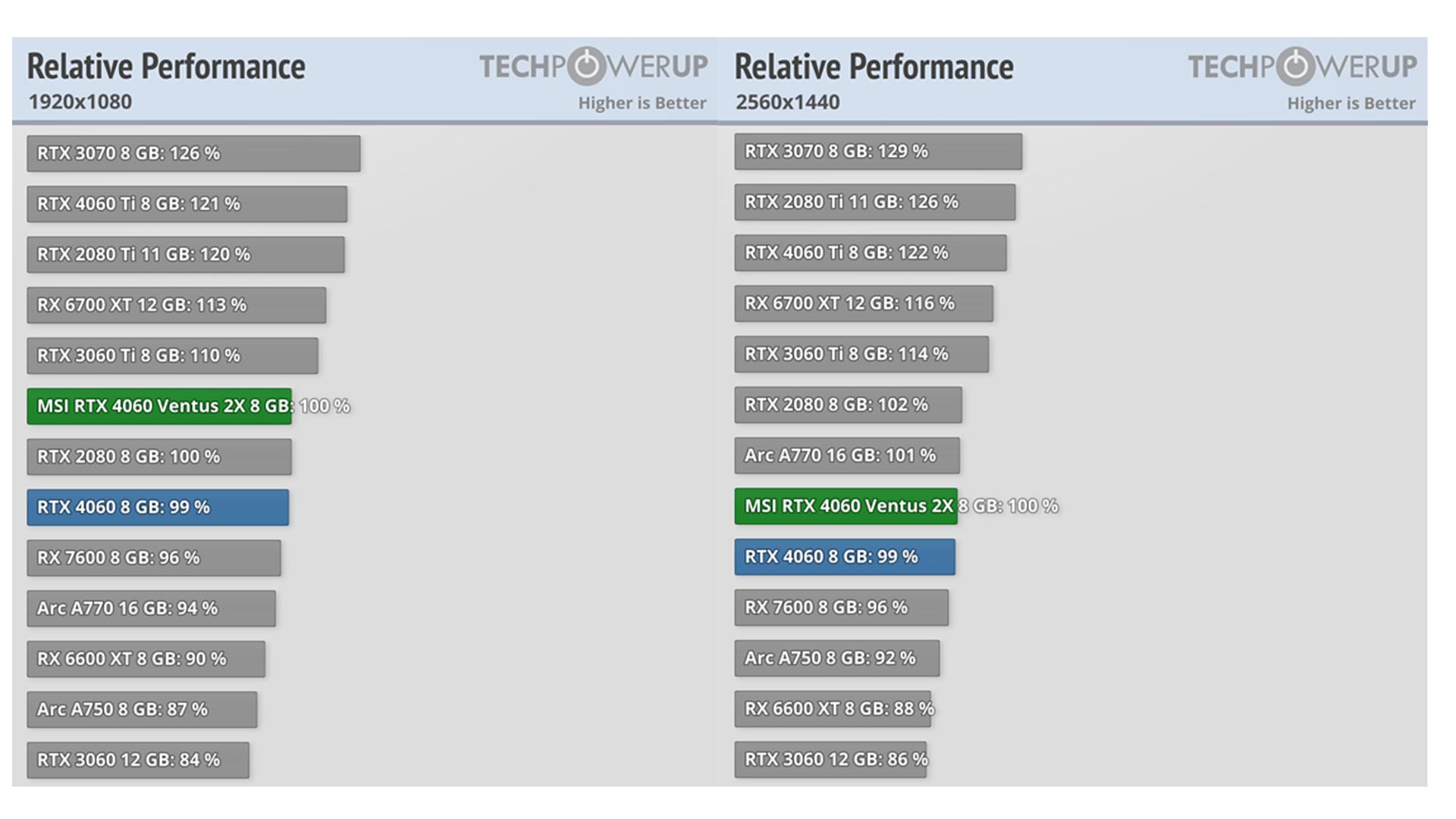Click the green MSI RTX 4060 Ventus bar at 2560x1440
This screenshot has width=1456, height=819.
coord(846,507)
